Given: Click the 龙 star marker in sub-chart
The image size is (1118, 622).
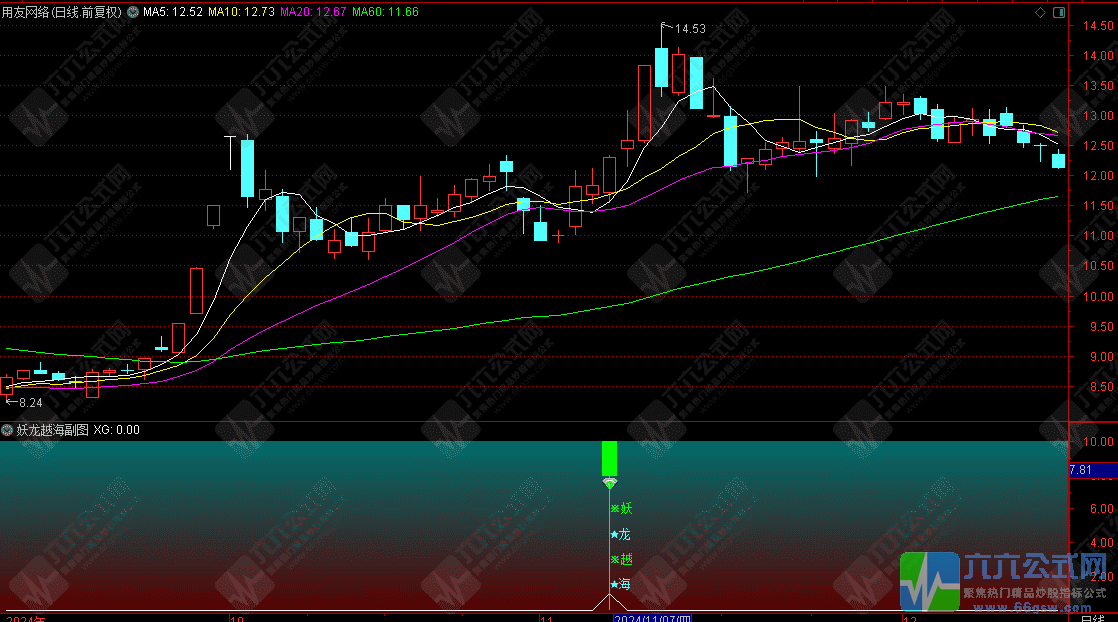Looking at the screenshot, I should coord(621,534).
